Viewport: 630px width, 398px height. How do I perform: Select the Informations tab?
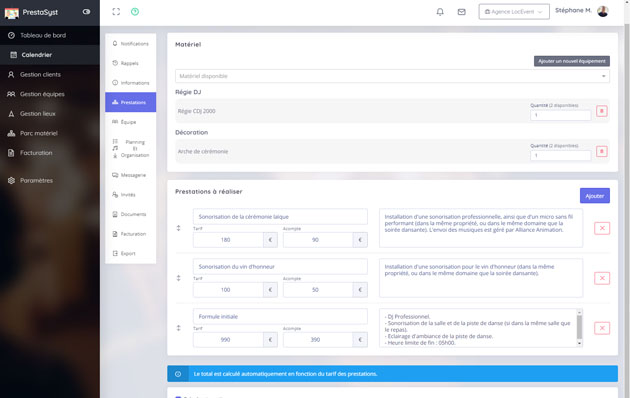click(131, 83)
